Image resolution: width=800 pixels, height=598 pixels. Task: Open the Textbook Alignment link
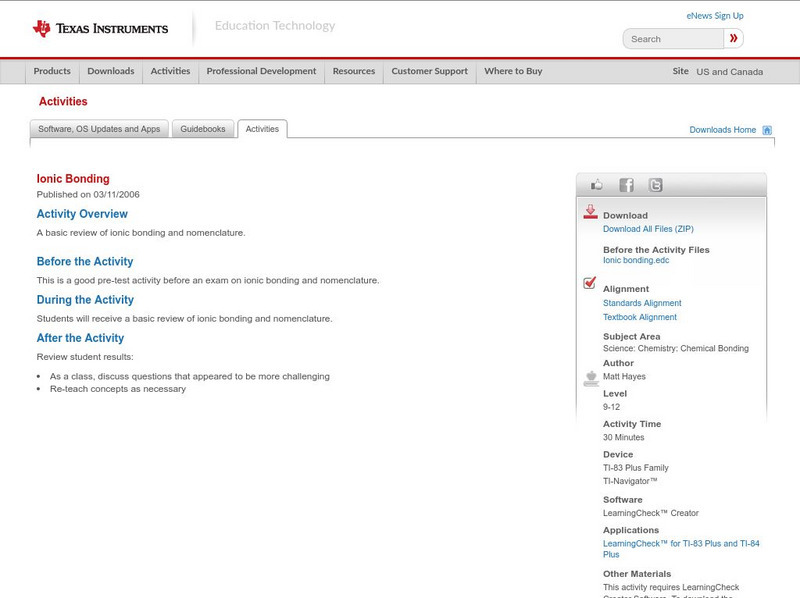click(640, 317)
